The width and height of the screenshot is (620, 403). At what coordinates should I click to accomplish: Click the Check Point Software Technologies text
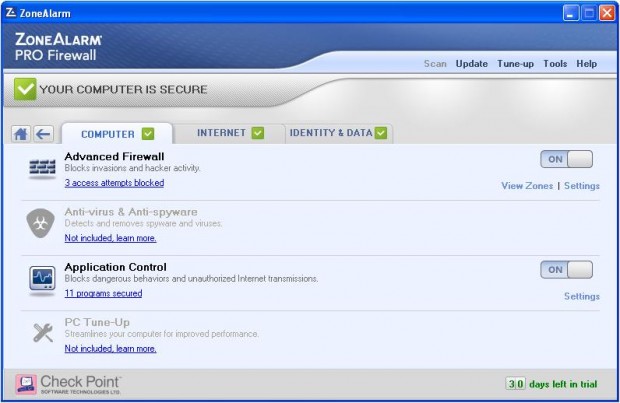click(x=80, y=385)
